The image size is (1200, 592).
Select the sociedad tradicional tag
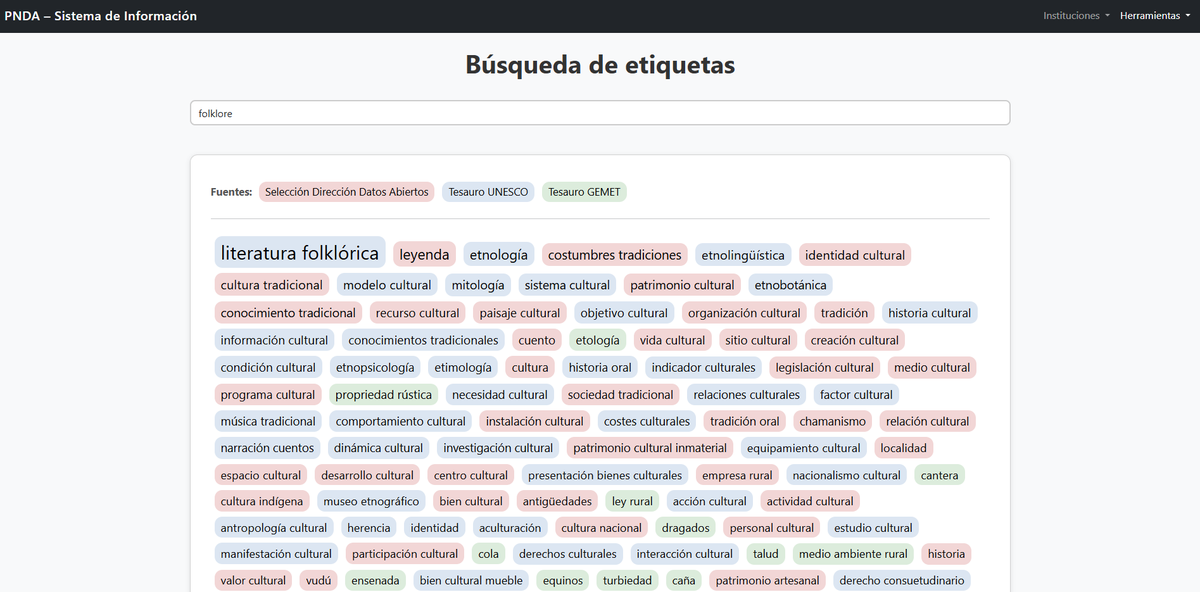pyautogui.click(x=620, y=394)
